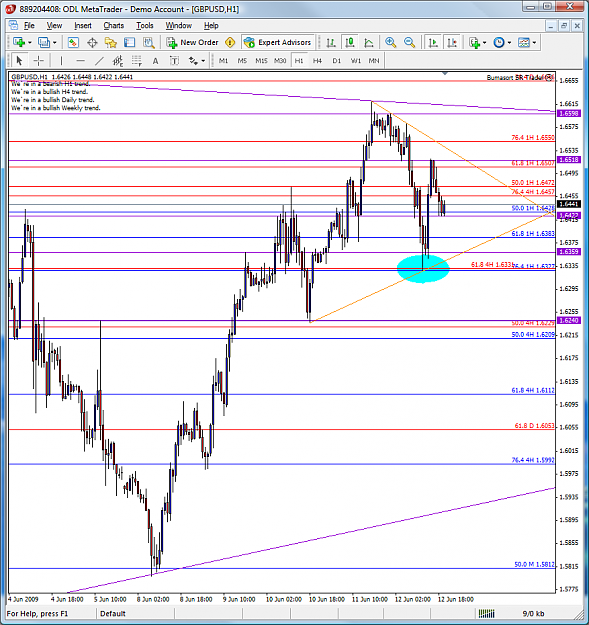Select the M30 timeframe button

click(x=280, y=61)
